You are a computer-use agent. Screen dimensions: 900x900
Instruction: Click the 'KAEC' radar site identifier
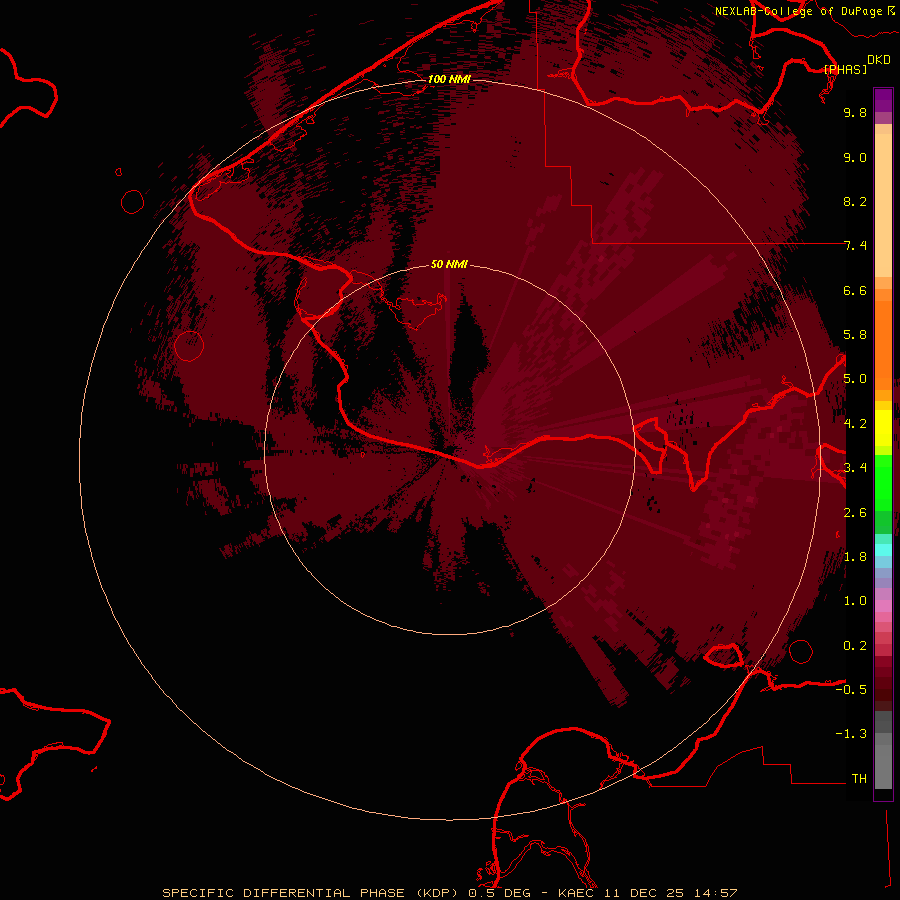point(578,893)
